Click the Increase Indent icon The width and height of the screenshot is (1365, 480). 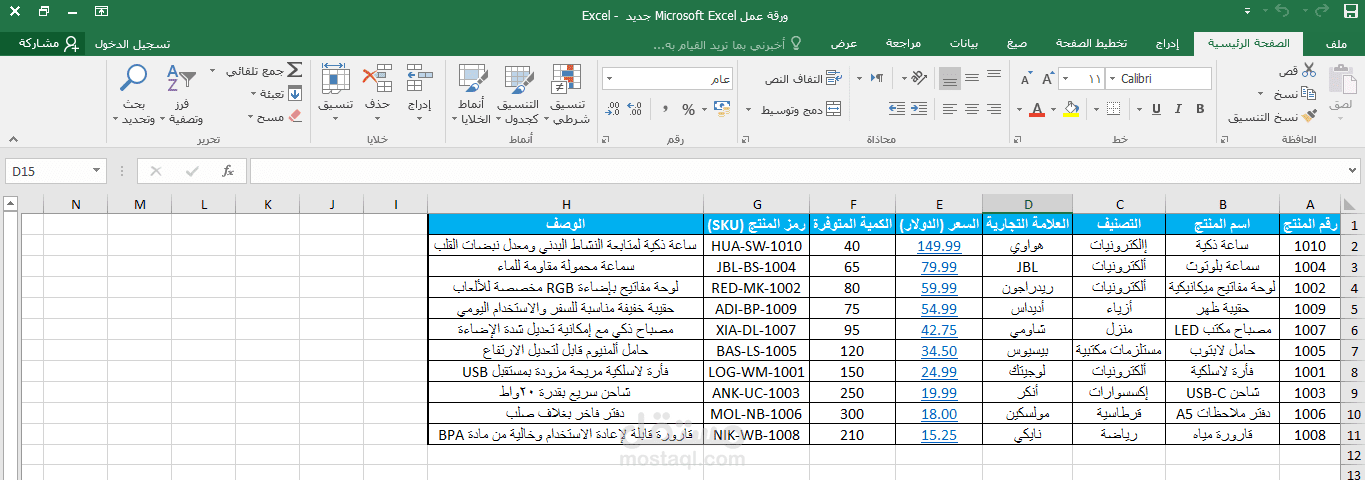click(x=897, y=109)
